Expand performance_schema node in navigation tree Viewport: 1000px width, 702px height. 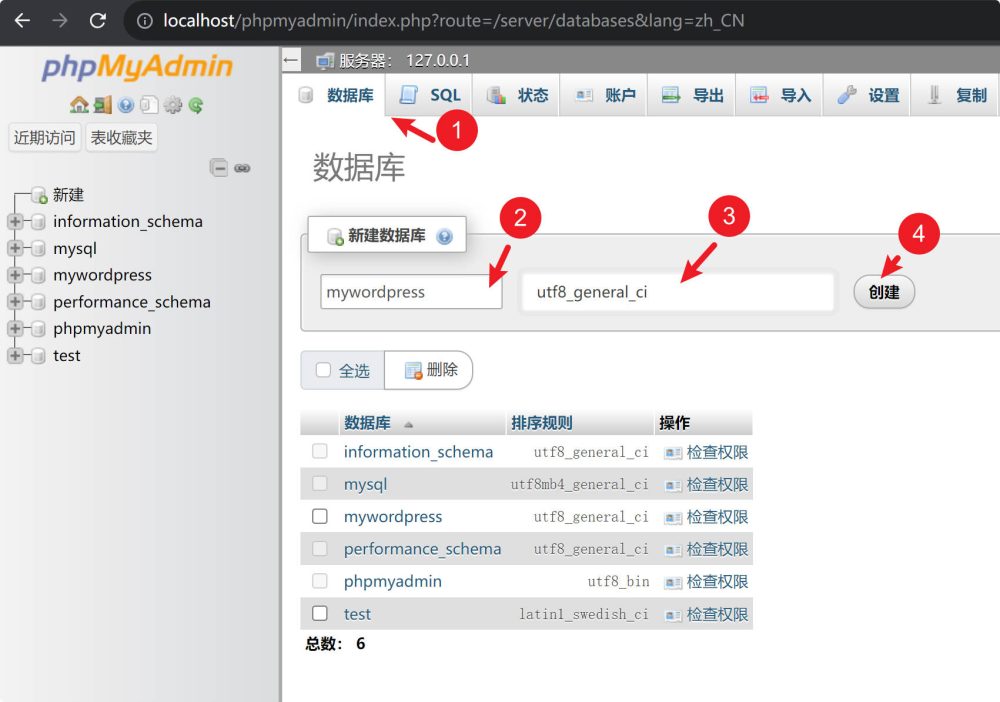click(15, 302)
